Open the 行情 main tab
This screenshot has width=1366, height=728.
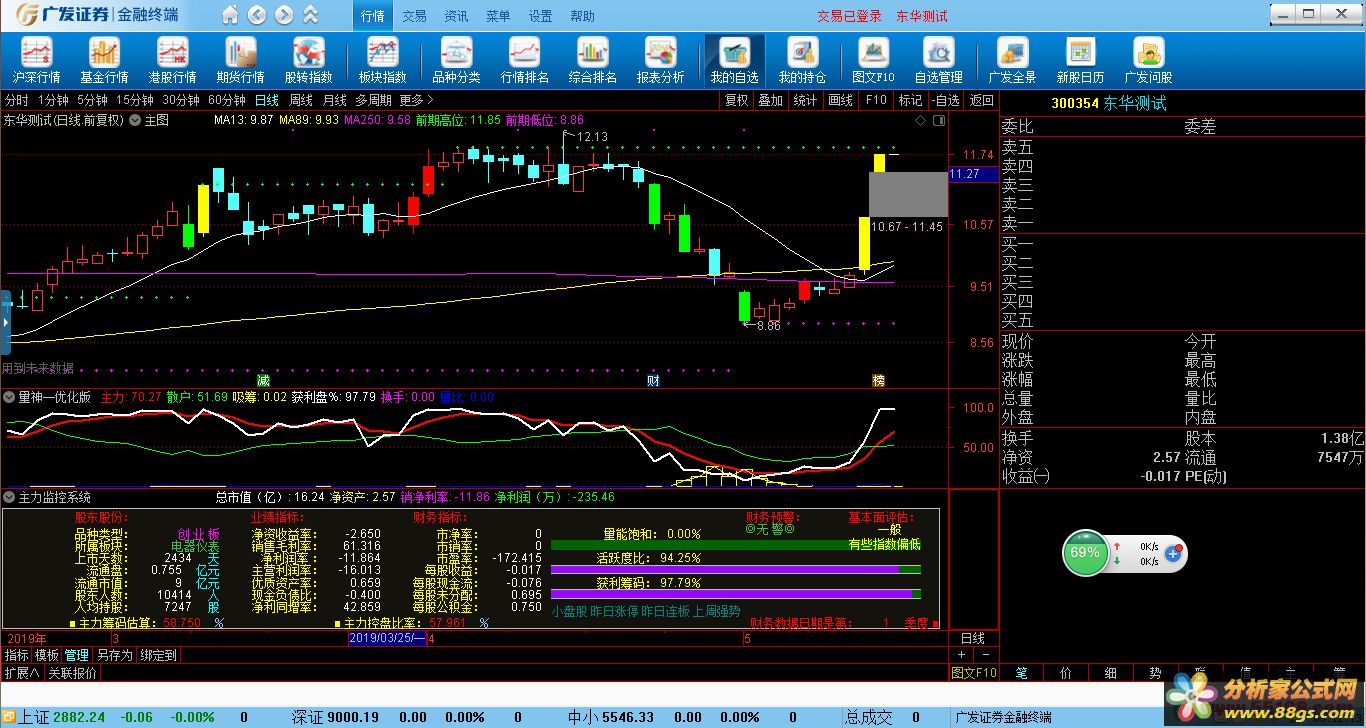click(373, 16)
